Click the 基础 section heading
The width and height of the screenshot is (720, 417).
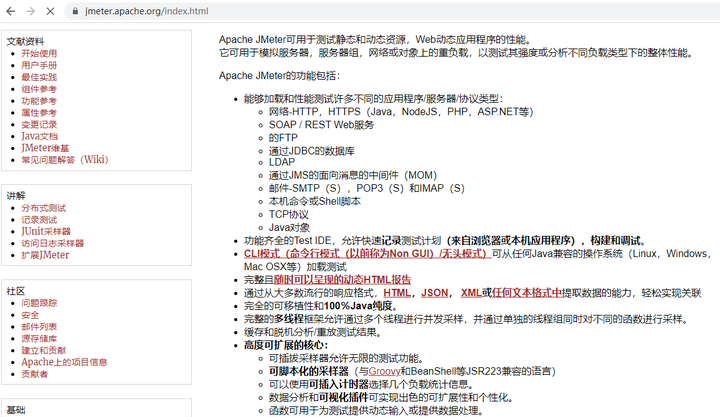coord(16,410)
